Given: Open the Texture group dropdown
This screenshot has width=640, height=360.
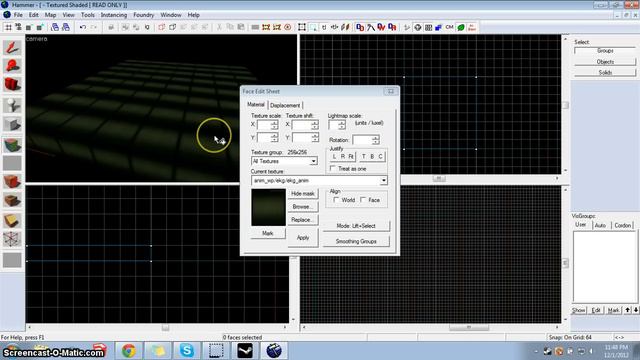Looking at the screenshot, I should click(x=313, y=162).
